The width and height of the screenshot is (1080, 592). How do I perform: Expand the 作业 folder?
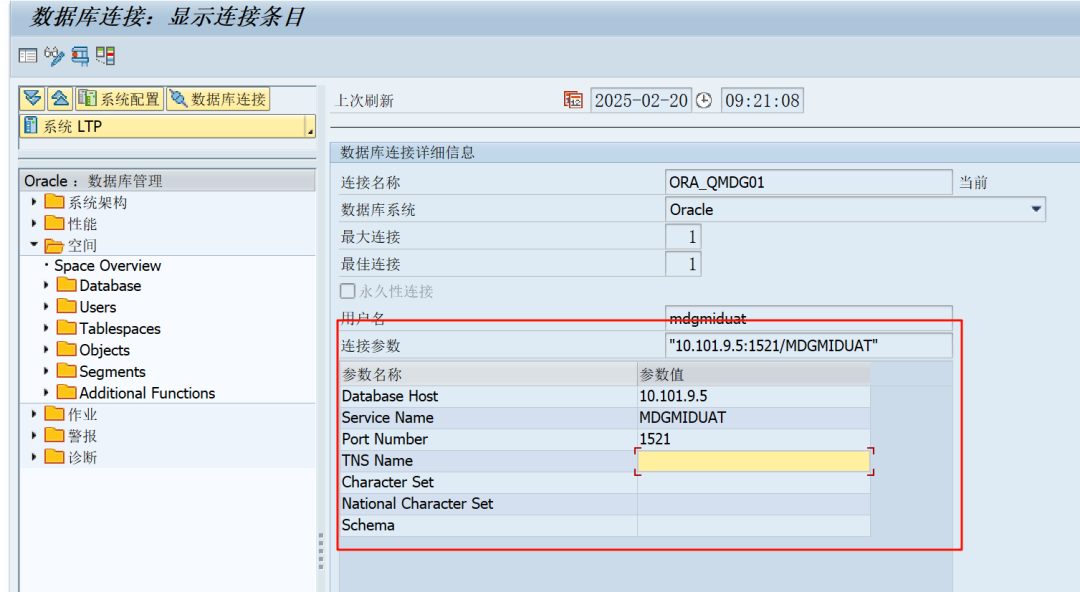[34, 414]
